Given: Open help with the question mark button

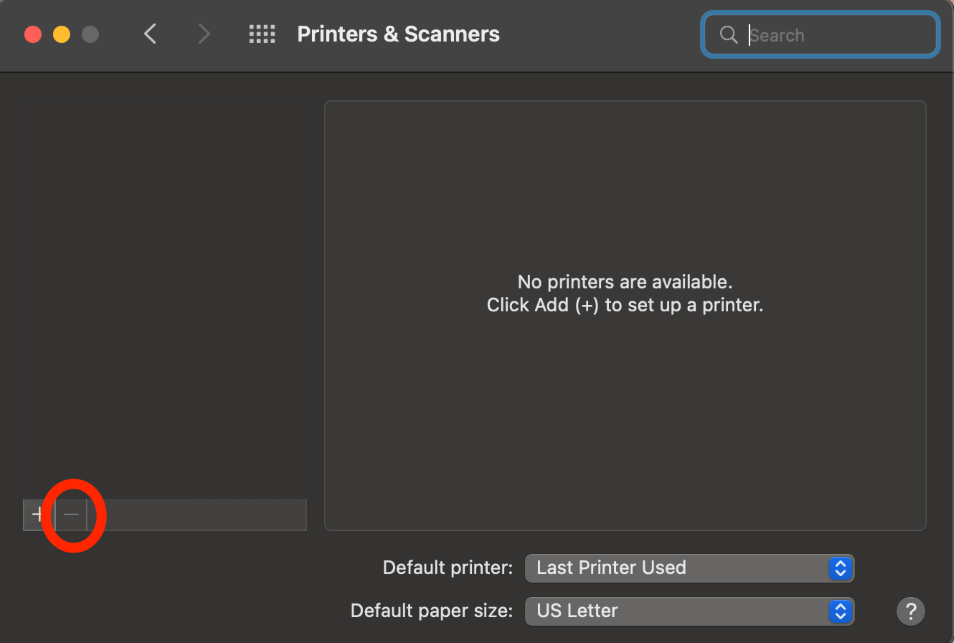Looking at the screenshot, I should [910, 611].
